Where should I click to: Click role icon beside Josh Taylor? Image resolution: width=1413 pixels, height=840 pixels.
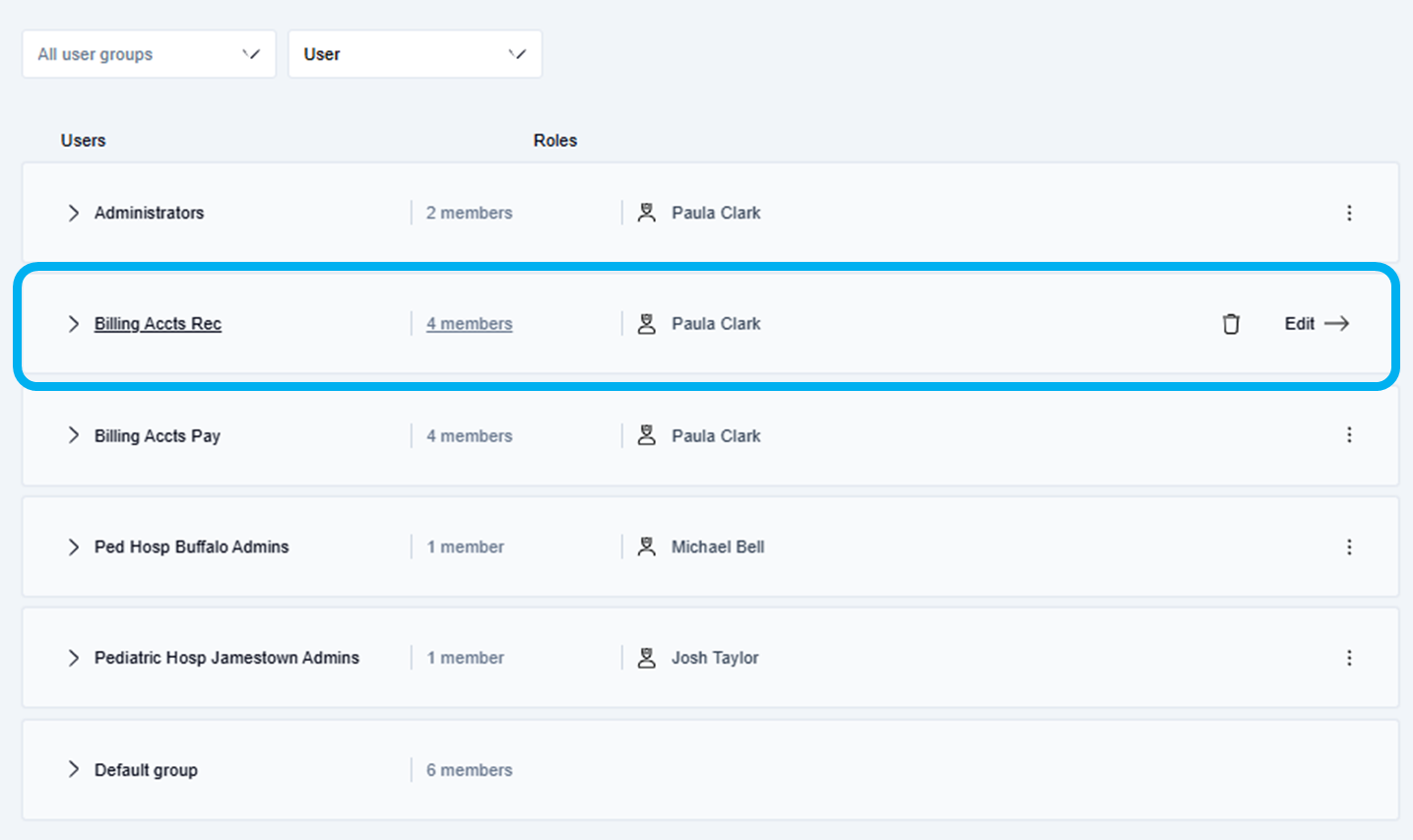[646, 658]
